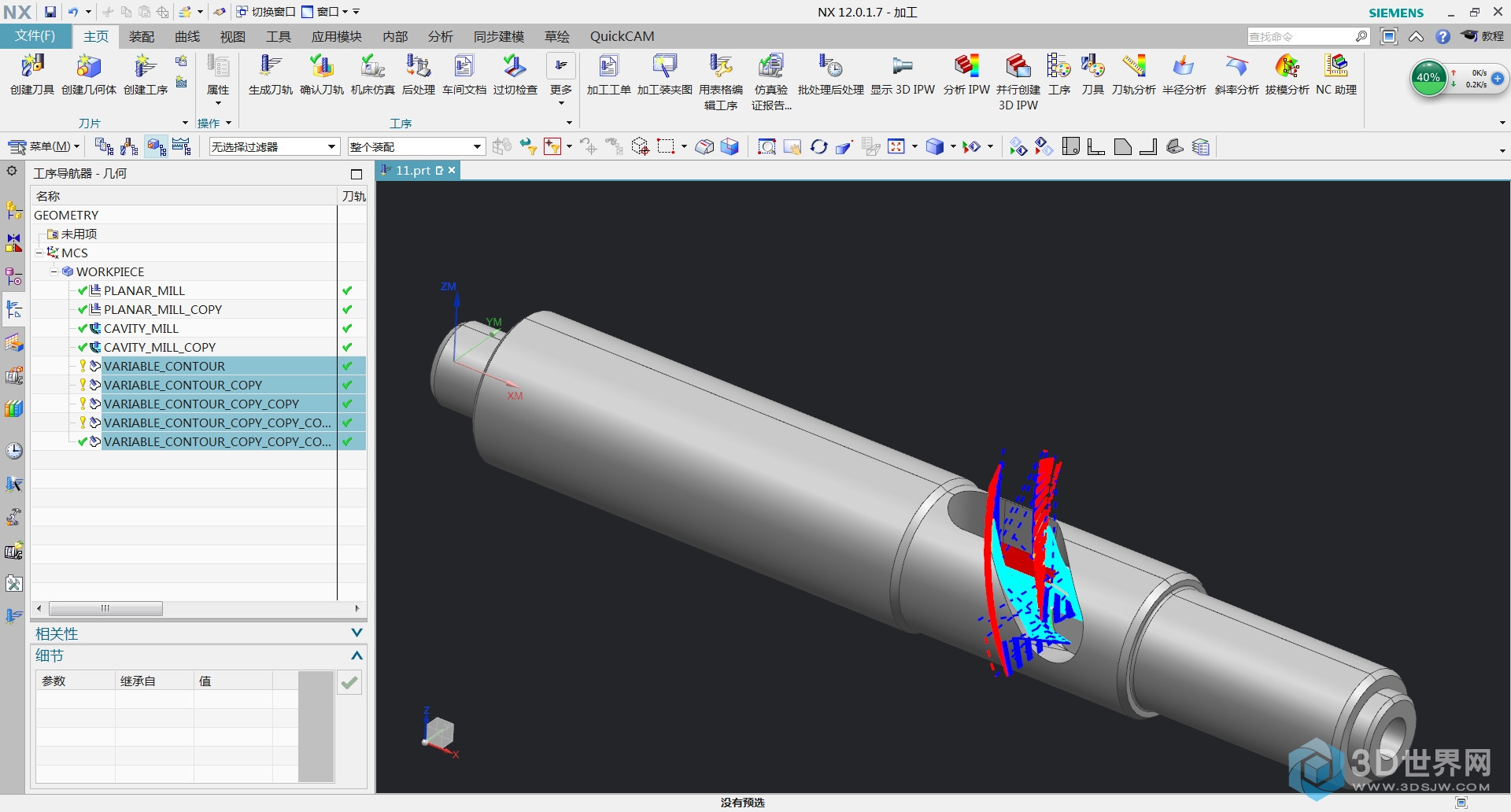Open 半径分析 radius analysis

[x=1184, y=74]
